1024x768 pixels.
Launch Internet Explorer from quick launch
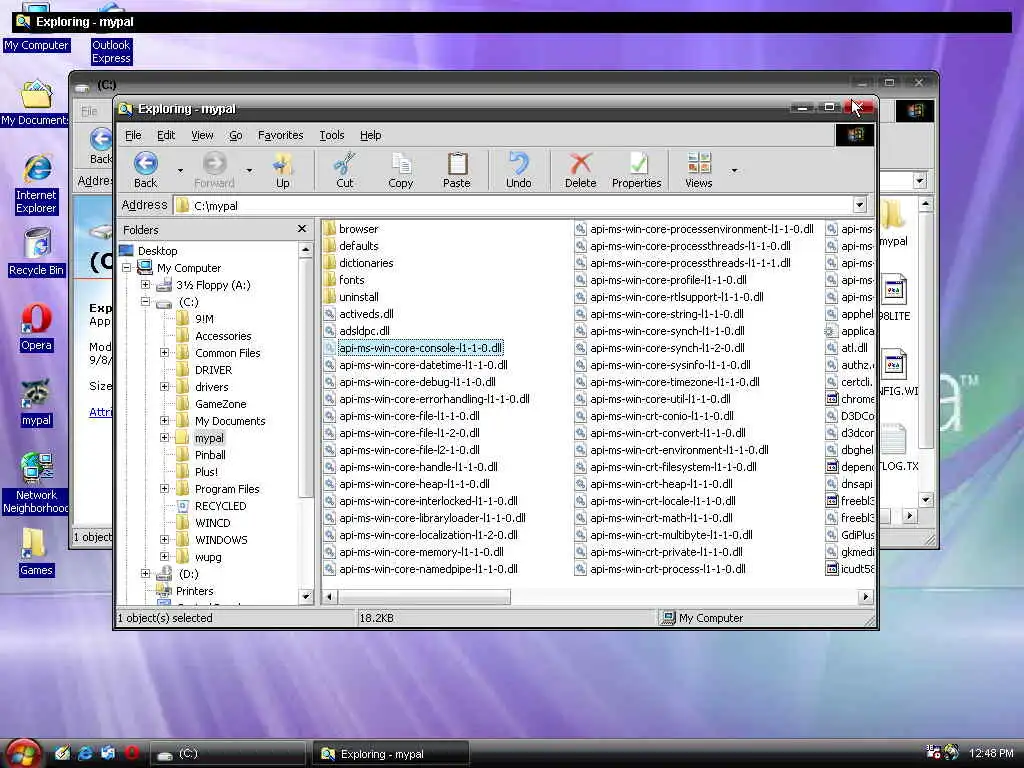(x=85, y=753)
